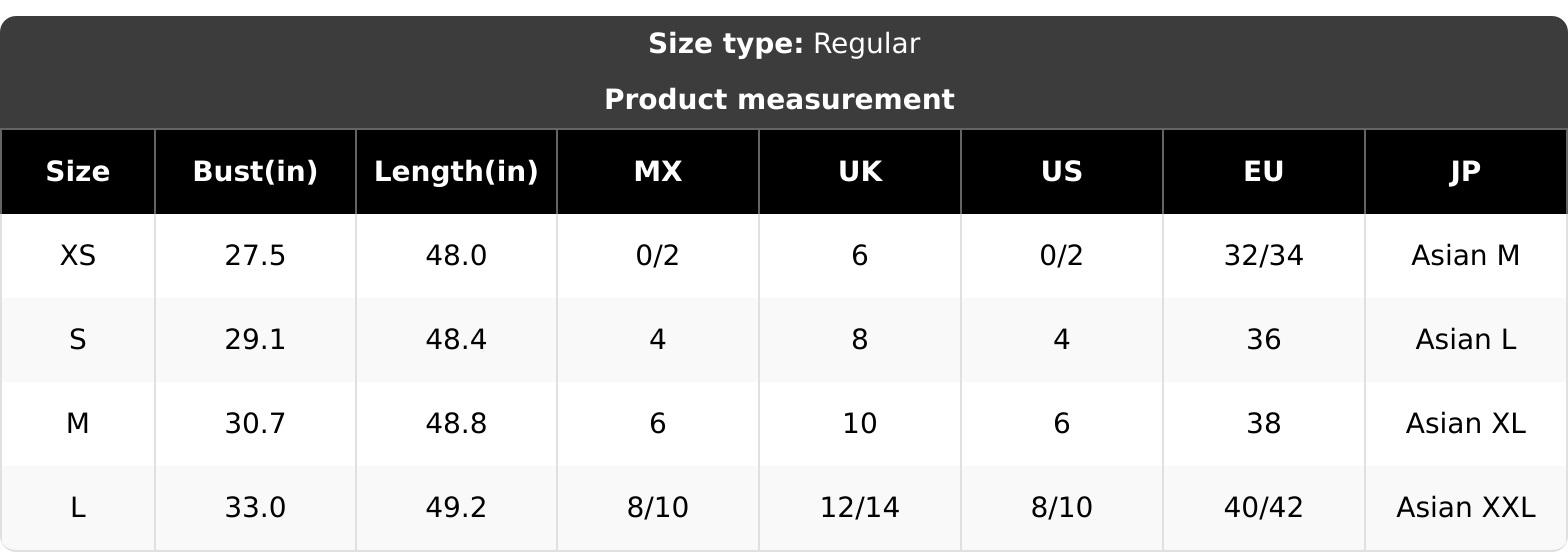The width and height of the screenshot is (1568, 552).
Task: Click the 32/34 EU size cell
Action: (1264, 256)
